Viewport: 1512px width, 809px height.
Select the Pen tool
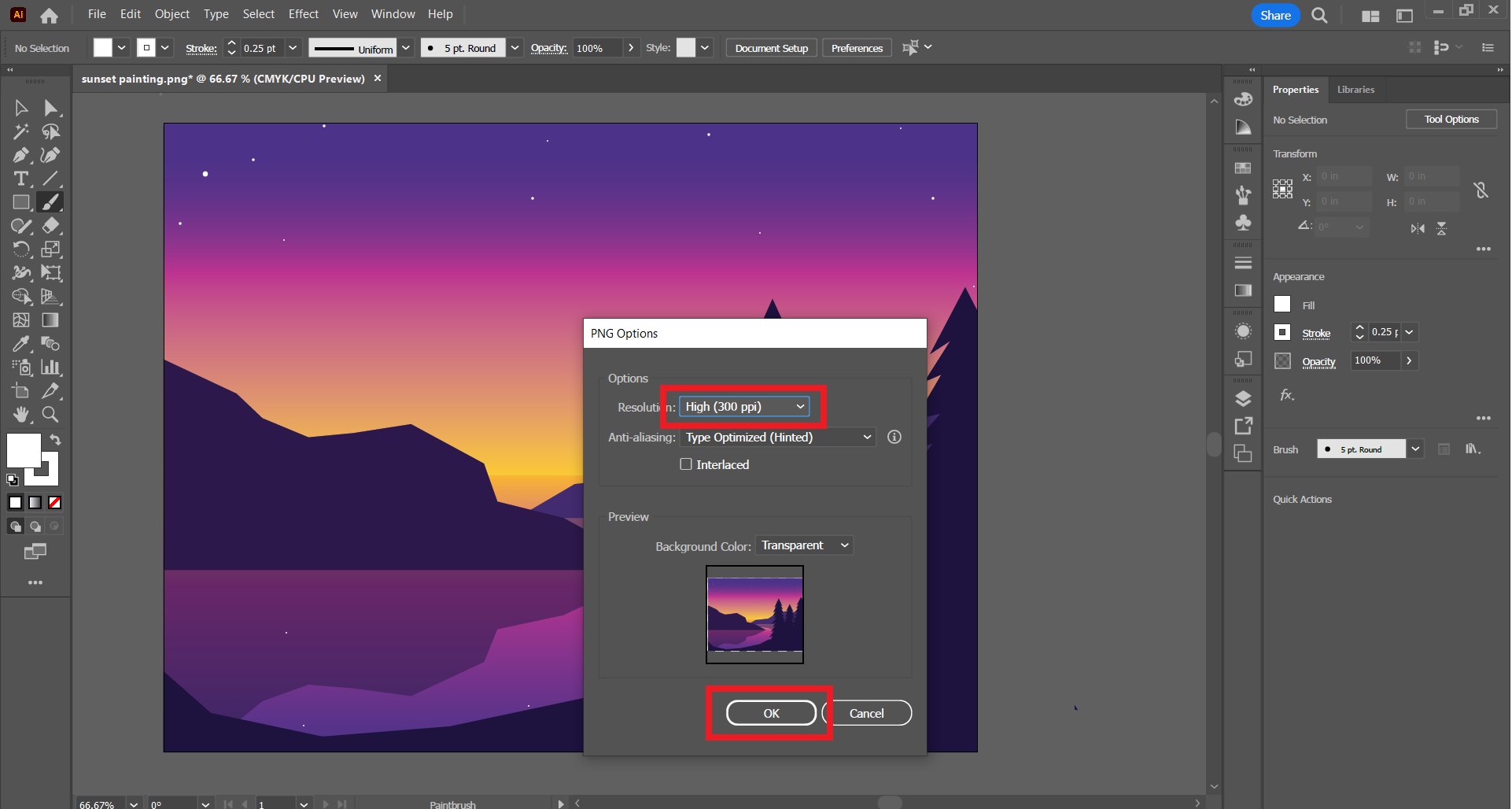(x=21, y=155)
